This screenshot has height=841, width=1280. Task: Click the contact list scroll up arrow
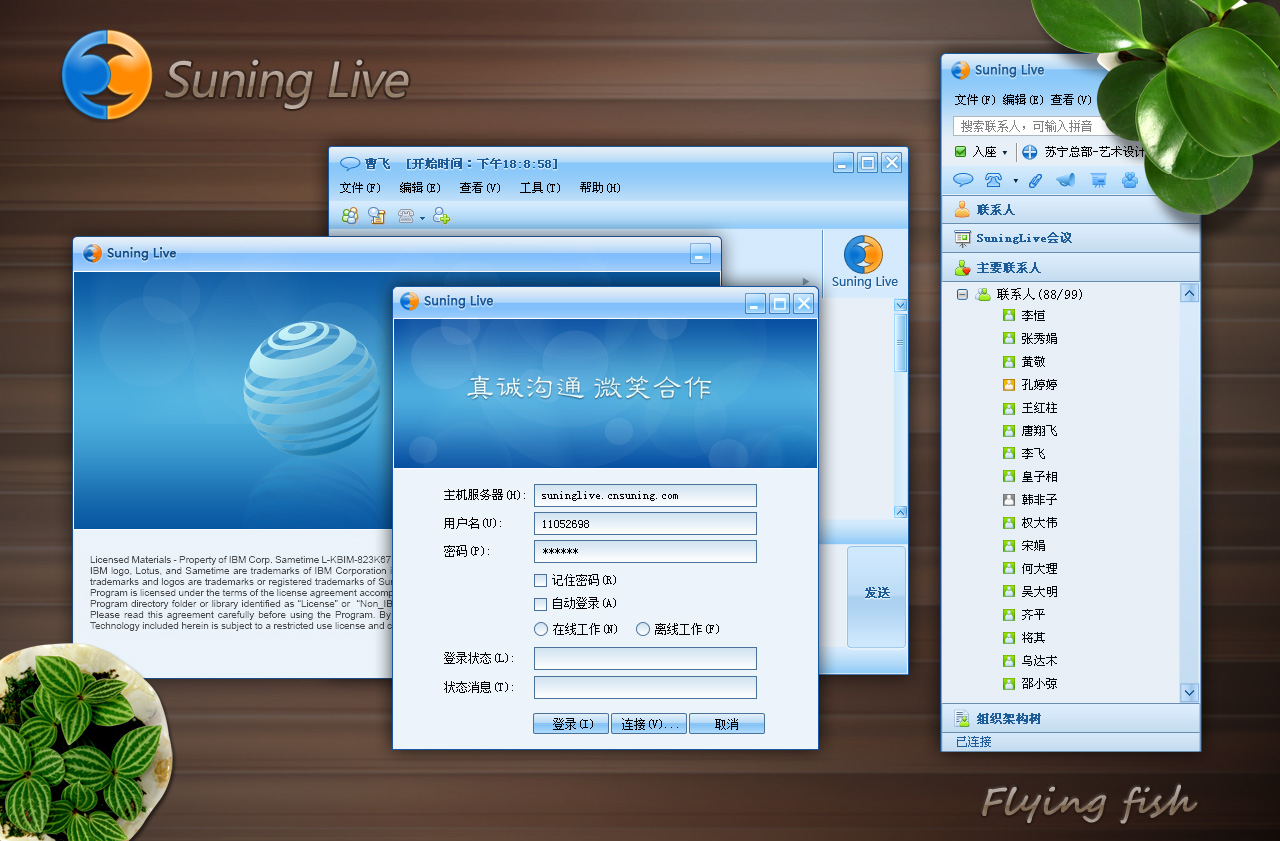[x=1189, y=293]
